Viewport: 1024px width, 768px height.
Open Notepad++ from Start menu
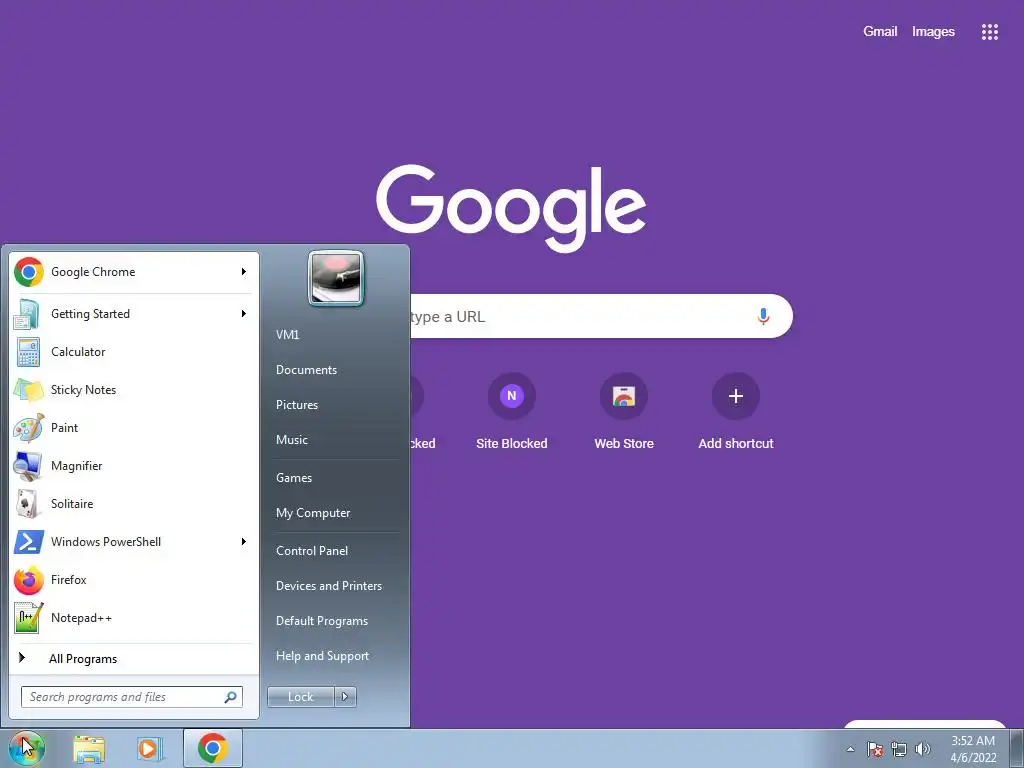134,618
